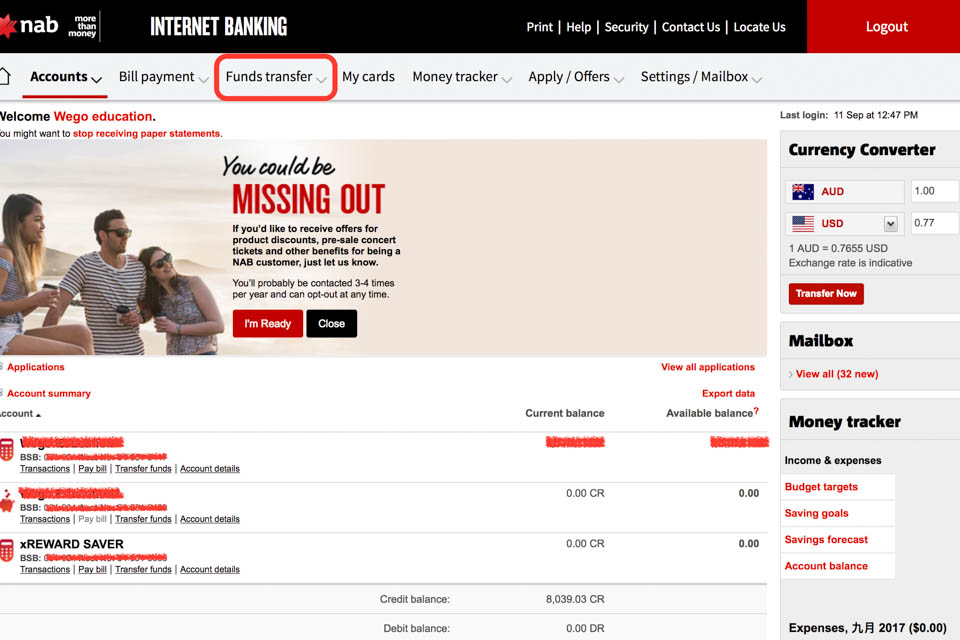Click the Australian flag icon beside AUD
This screenshot has width=960, height=640.
[803, 192]
